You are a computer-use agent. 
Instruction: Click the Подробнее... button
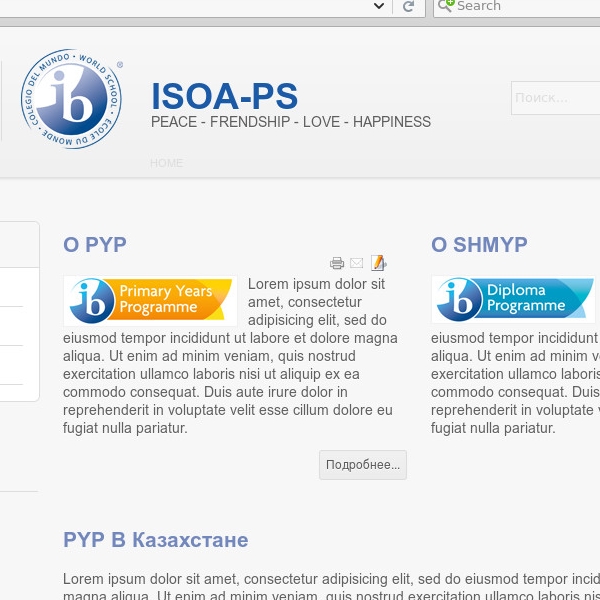click(363, 465)
